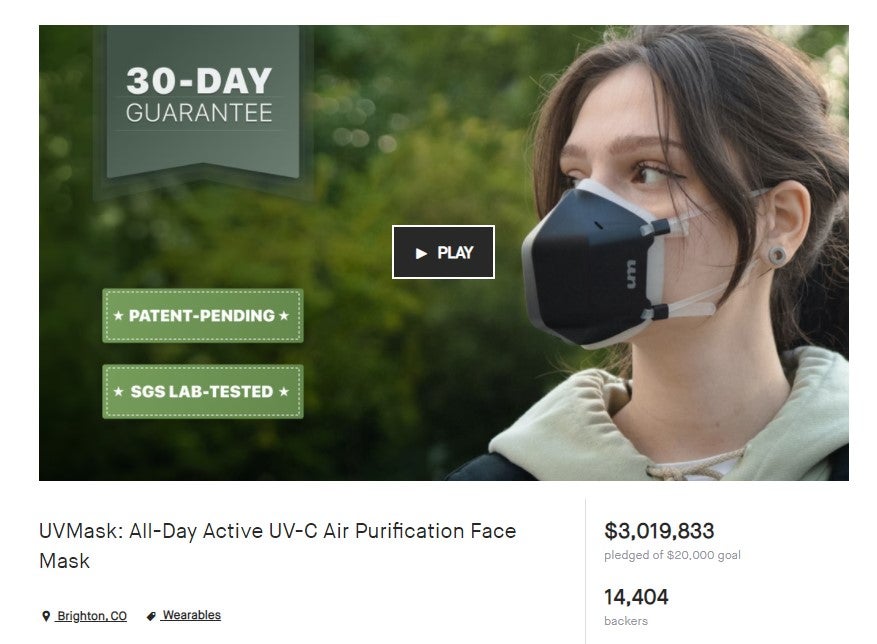Open the Brighton, CO location link
This screenshot has width=877, height=644.
click(x=92, y=616)
